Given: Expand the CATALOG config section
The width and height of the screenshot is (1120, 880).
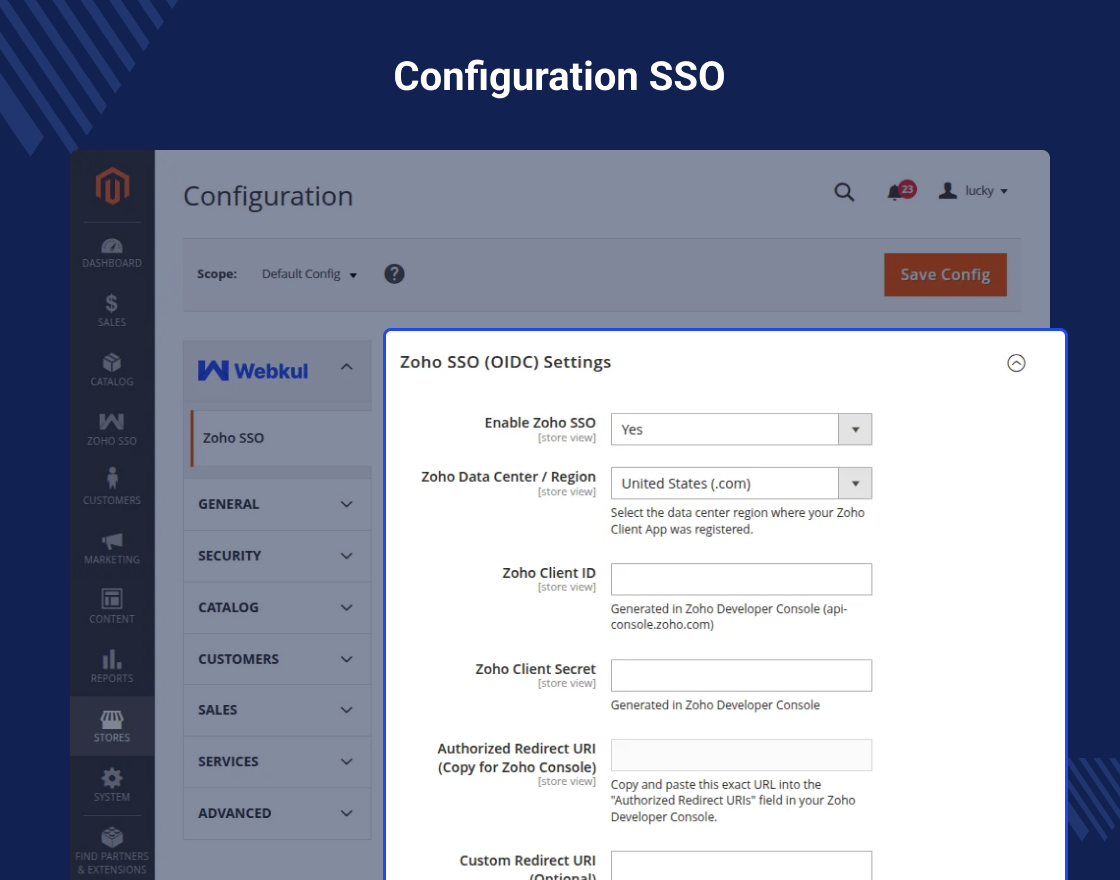Looking at the screenshot, I should click(x=277, y=607).
